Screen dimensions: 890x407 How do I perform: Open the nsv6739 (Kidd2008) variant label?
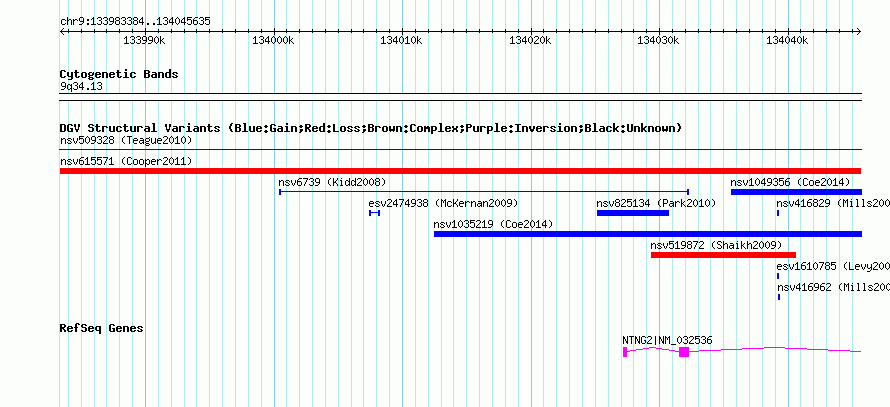332,182
